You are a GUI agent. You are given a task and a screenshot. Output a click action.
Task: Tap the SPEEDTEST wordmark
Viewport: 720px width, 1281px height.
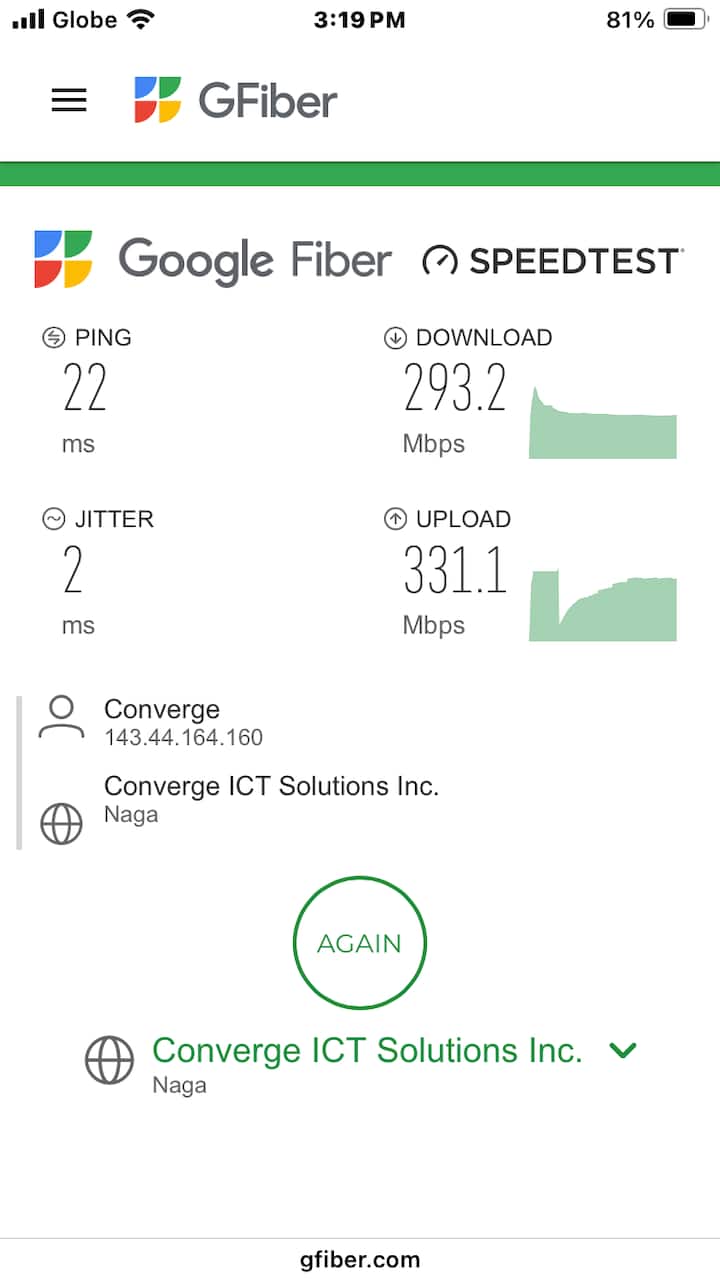(576, 261)
